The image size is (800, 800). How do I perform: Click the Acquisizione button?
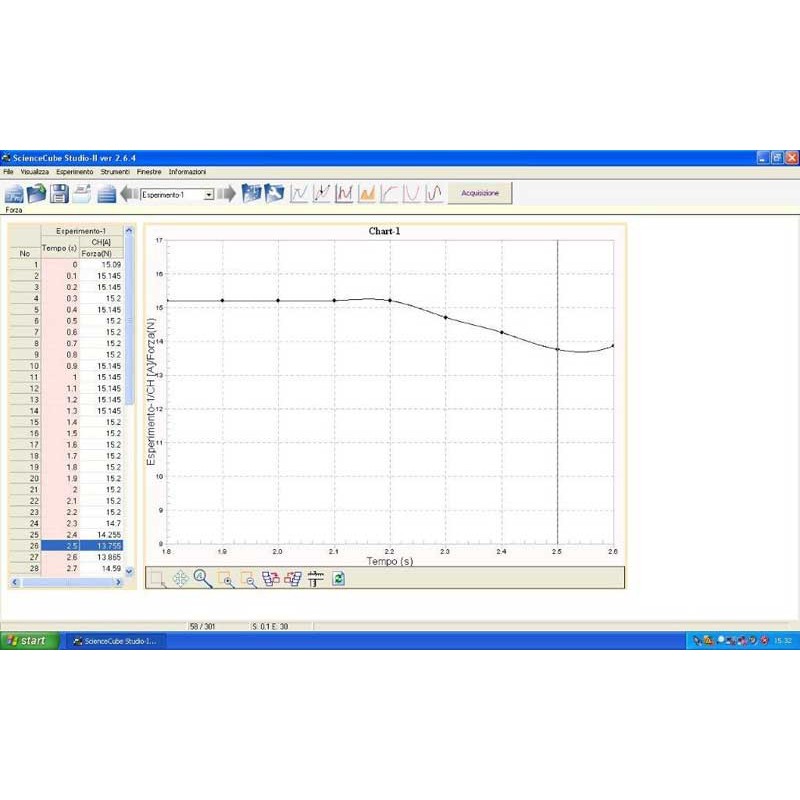(x=479, y=194)
